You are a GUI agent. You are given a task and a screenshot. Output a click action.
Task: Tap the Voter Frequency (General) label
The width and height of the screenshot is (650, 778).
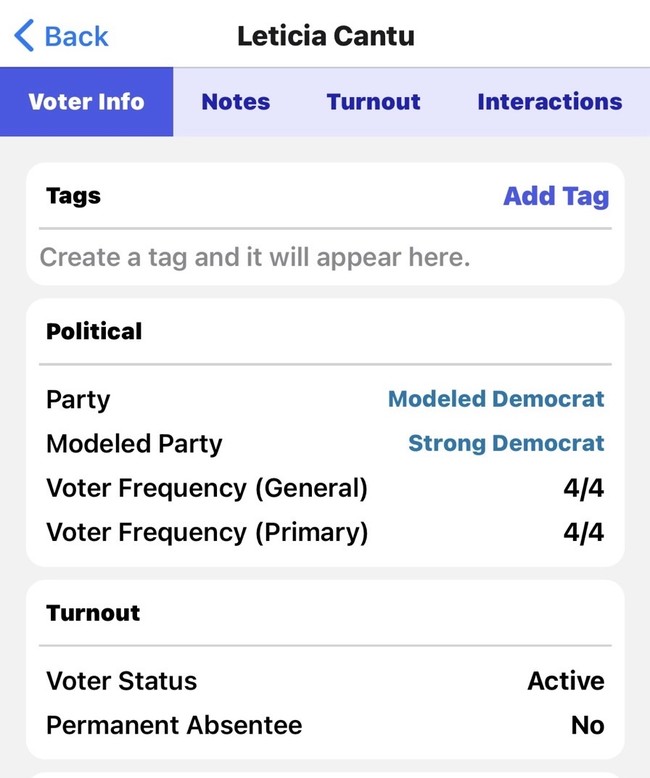pyautogui.click(x=207, y=488)
